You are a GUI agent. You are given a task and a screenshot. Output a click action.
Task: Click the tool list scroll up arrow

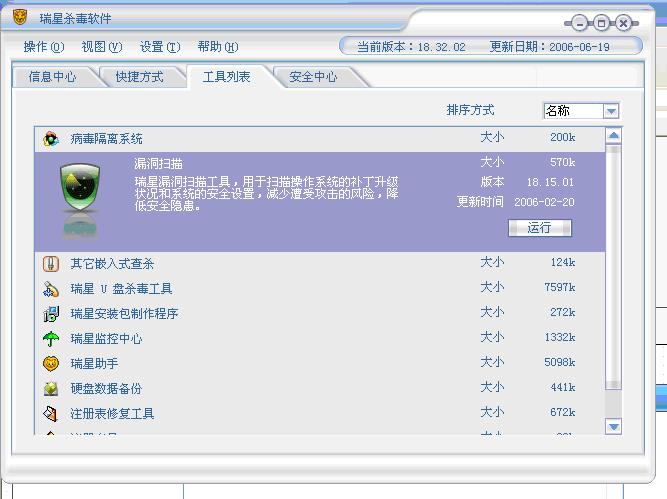[613, 136]
